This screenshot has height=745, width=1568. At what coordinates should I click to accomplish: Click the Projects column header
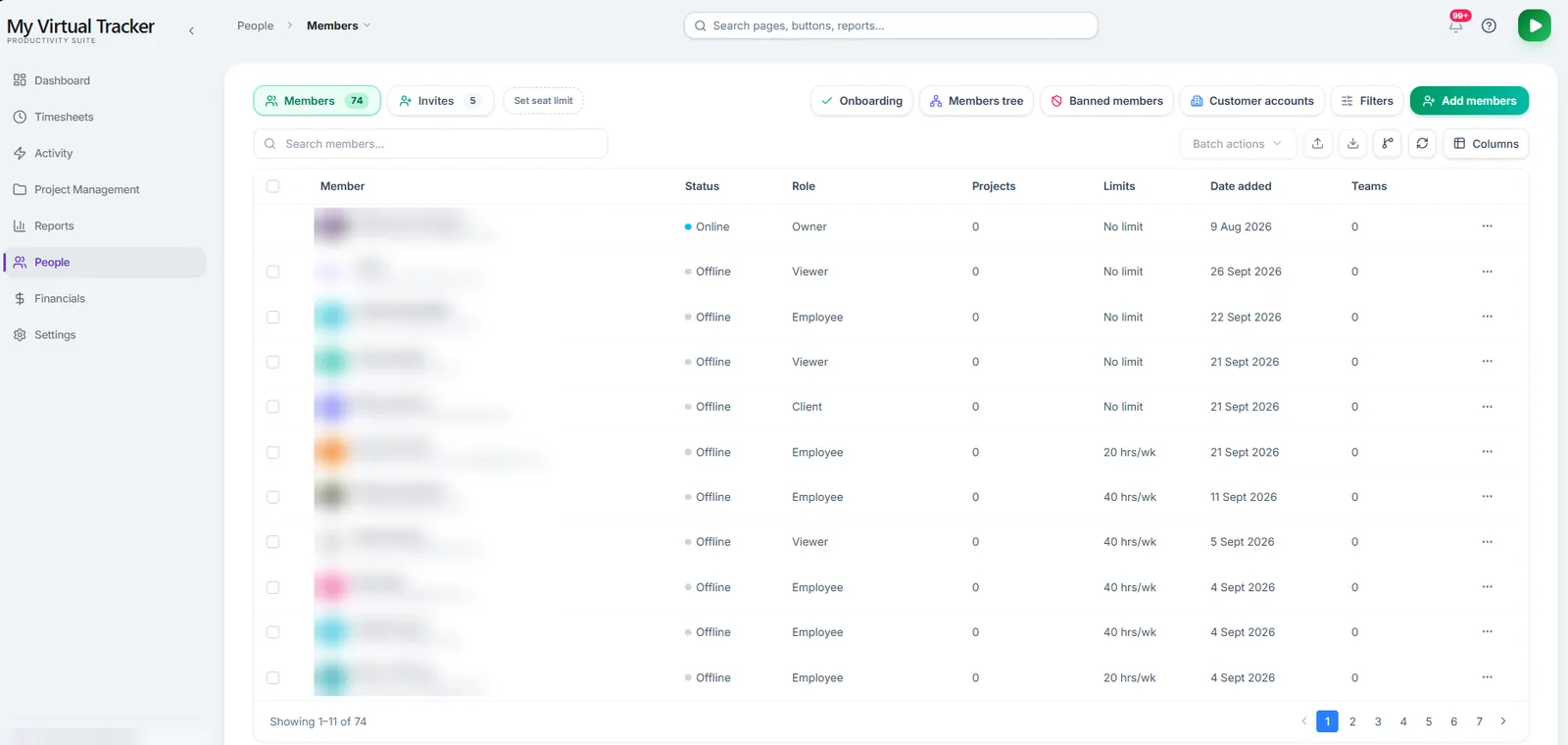tap(994, 186)
